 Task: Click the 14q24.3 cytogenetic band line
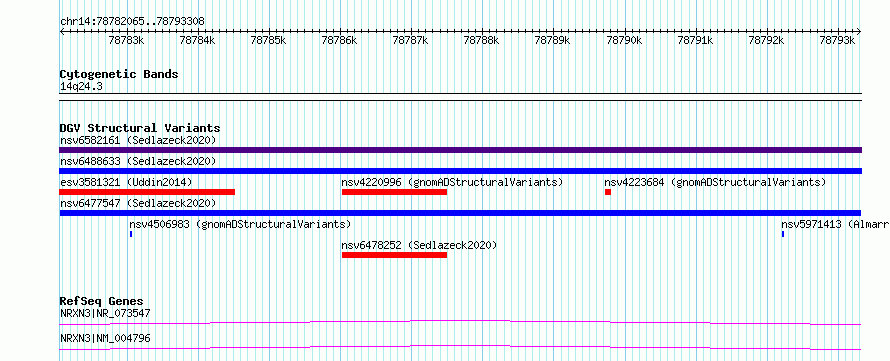click(x=460, y=97)
